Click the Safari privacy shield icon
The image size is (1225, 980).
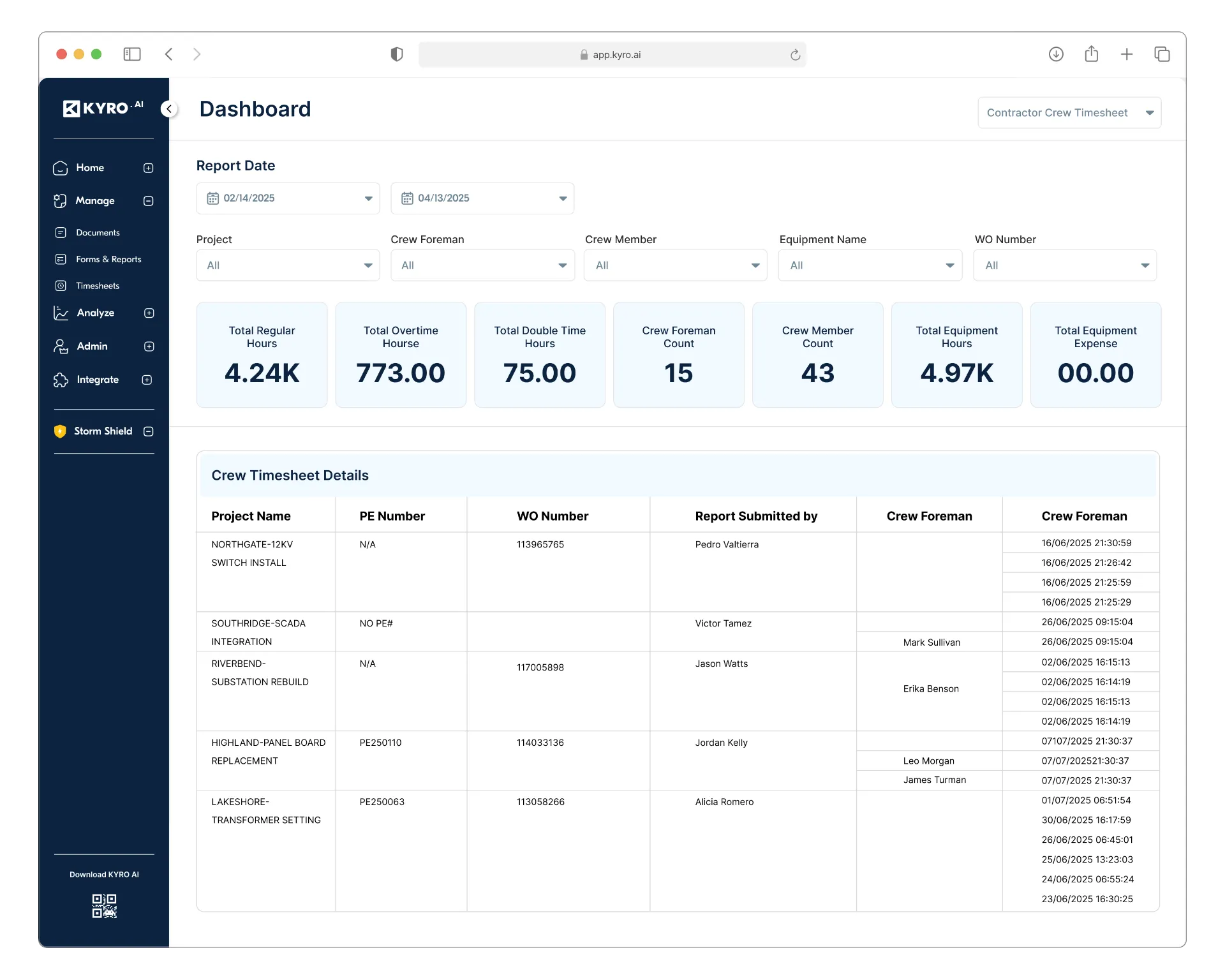pyautogui.click(x=397, y=54)
